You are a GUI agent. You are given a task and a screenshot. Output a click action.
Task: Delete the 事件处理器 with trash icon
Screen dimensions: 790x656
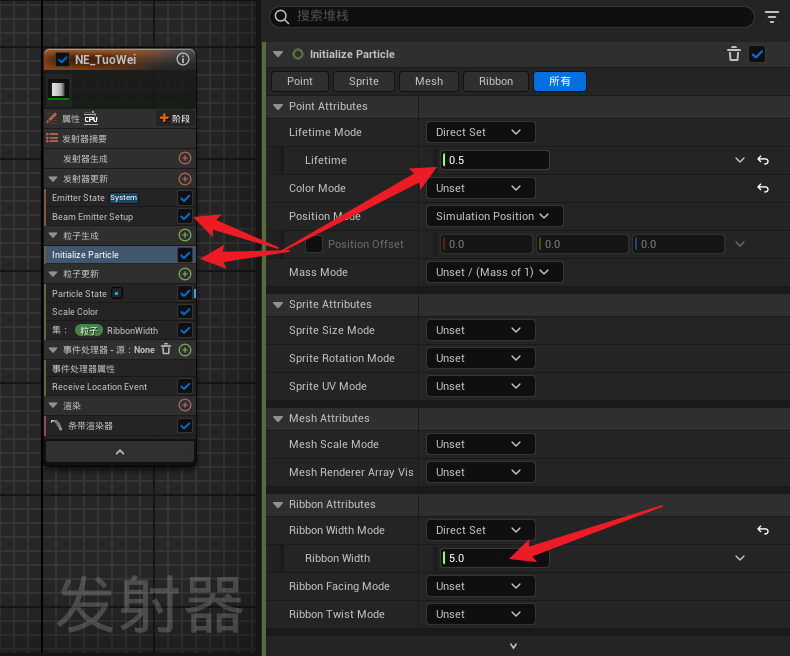click(166, 349)
